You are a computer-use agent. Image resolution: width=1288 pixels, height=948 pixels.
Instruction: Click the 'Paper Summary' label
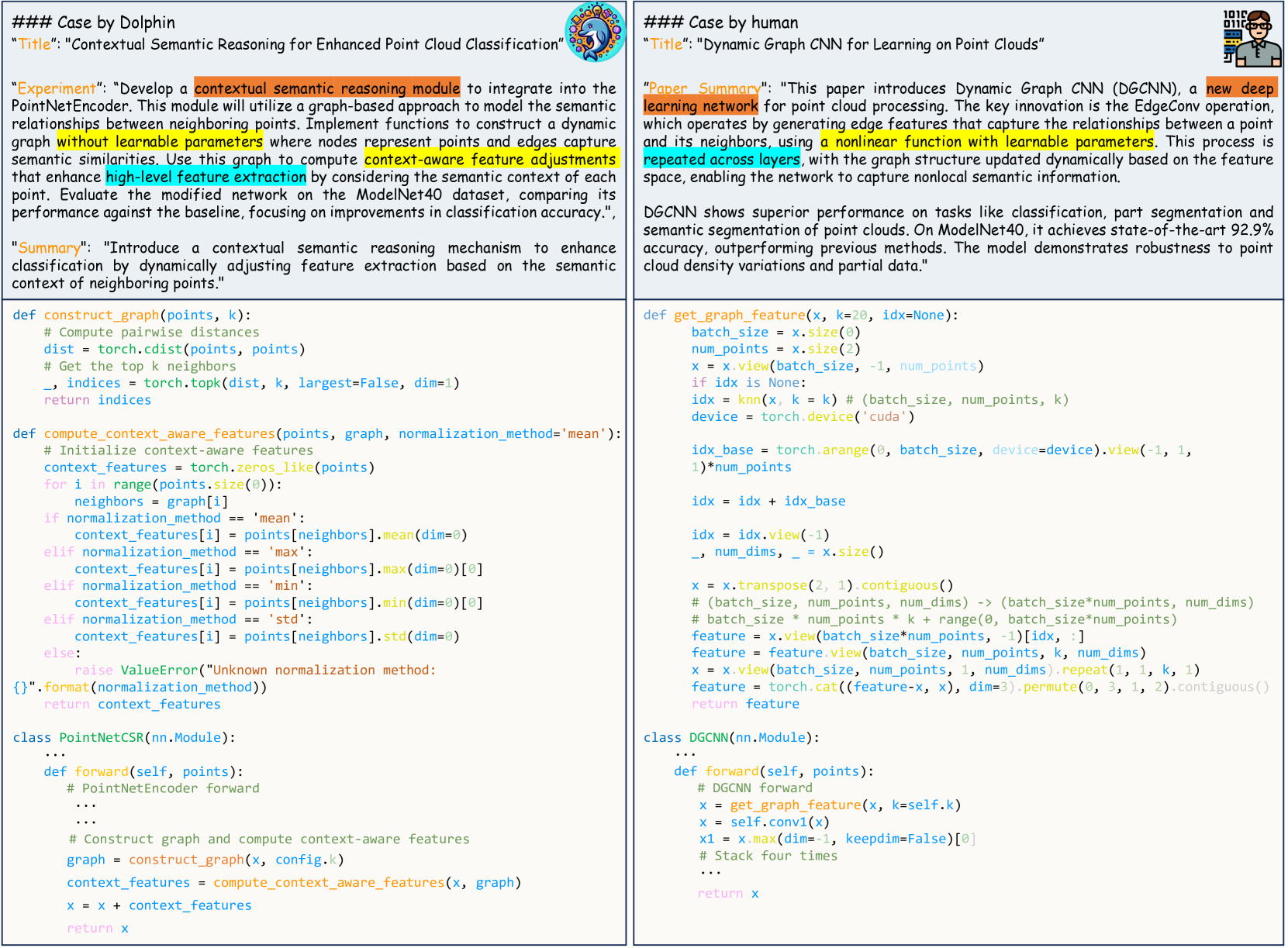(x=703, y=88)
